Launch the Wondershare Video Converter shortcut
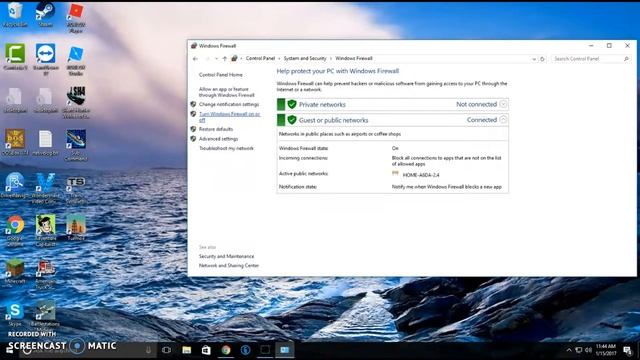The width and height of the screenshot is (640, 360). click(x=45, y=189)
